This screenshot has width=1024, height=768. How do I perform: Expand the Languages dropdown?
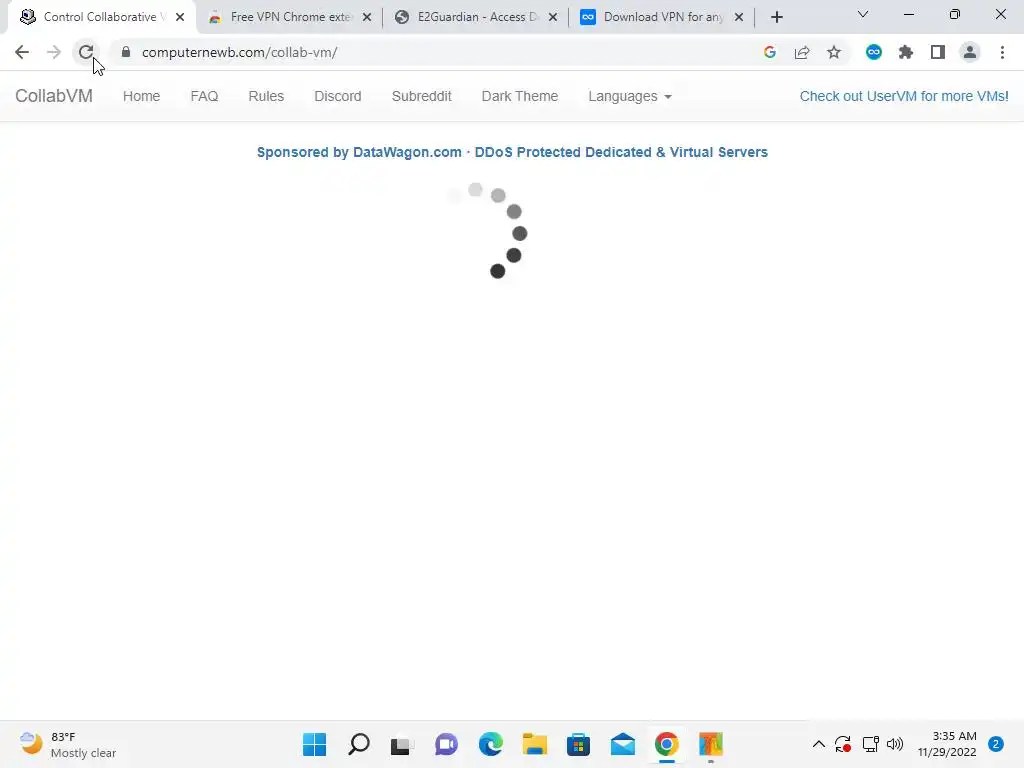(630, 96)
